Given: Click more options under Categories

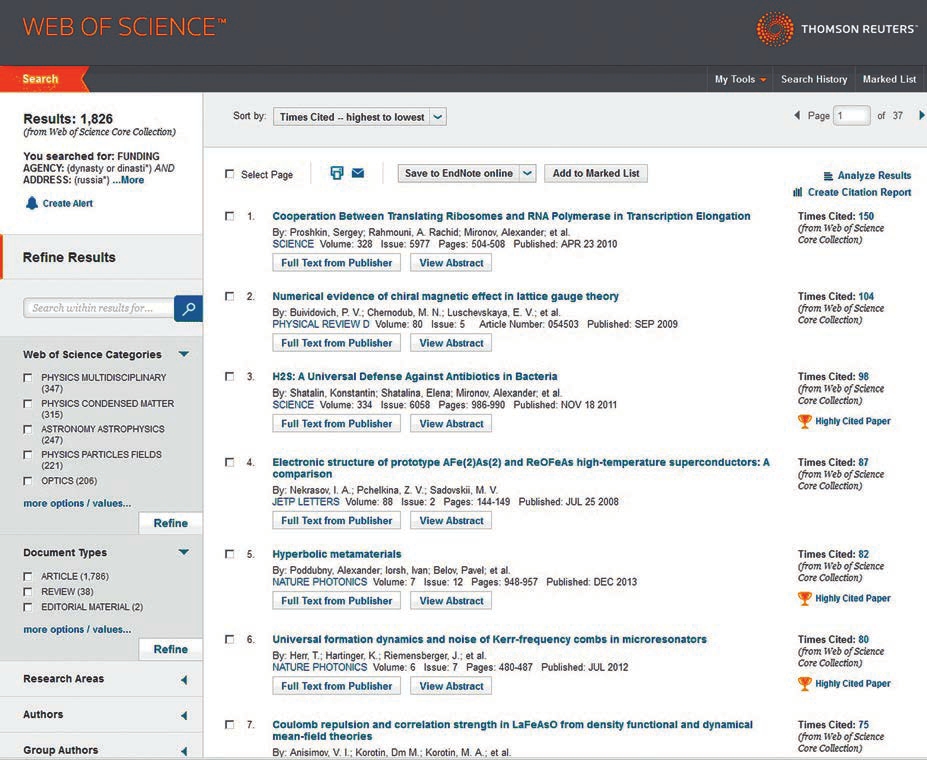Looking at the screenshot, I should tap(77, 504).
